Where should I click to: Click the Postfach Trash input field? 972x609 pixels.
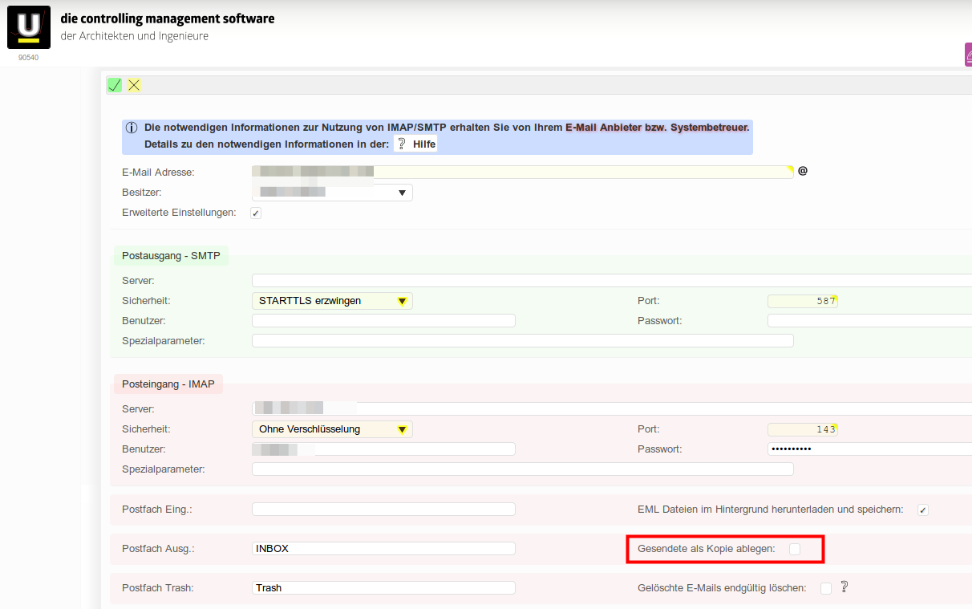pyautogui.click(x=384, y=588)
